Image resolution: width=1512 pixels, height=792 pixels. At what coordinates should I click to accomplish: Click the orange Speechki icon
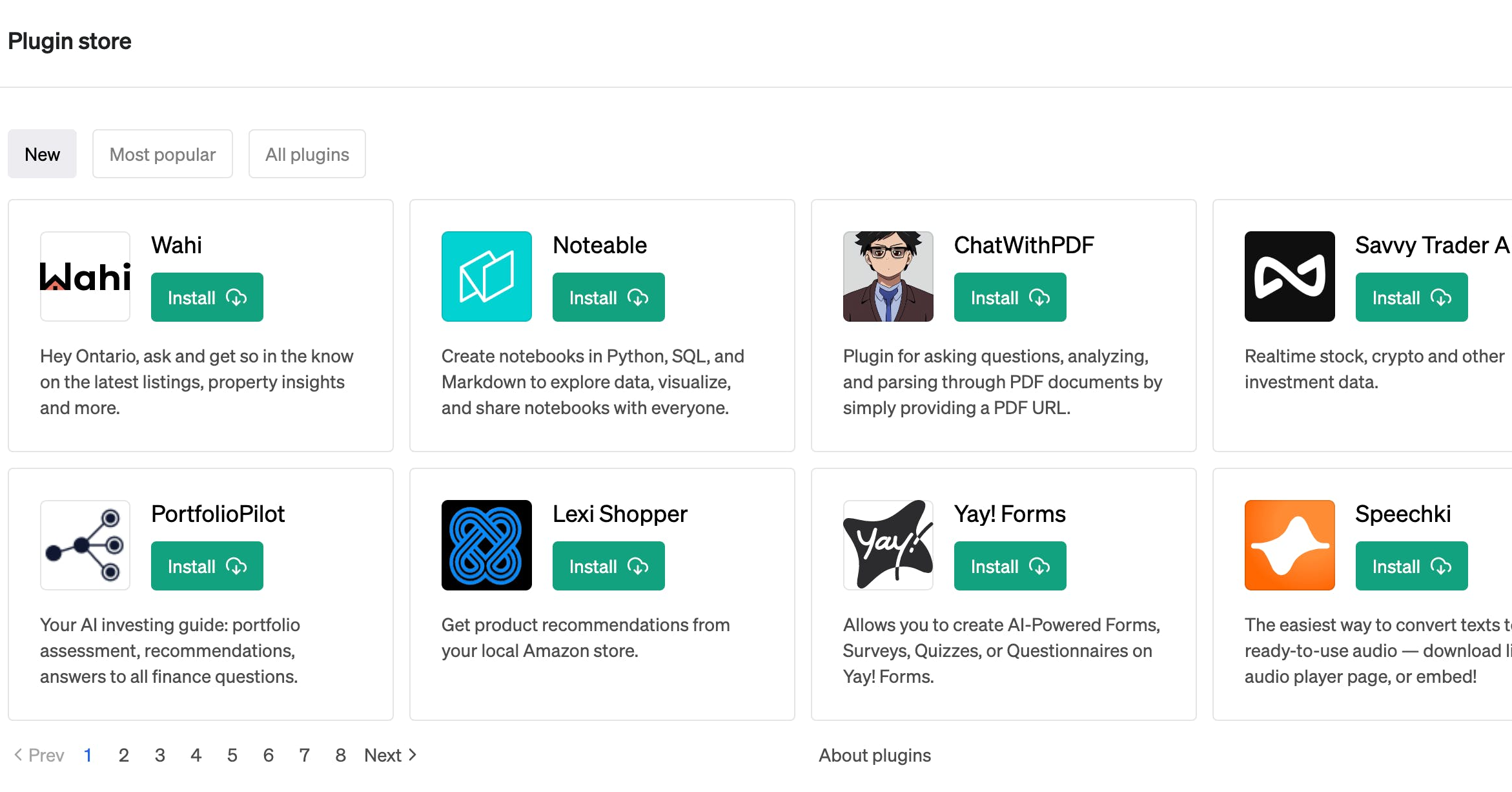coord(1290,545)
